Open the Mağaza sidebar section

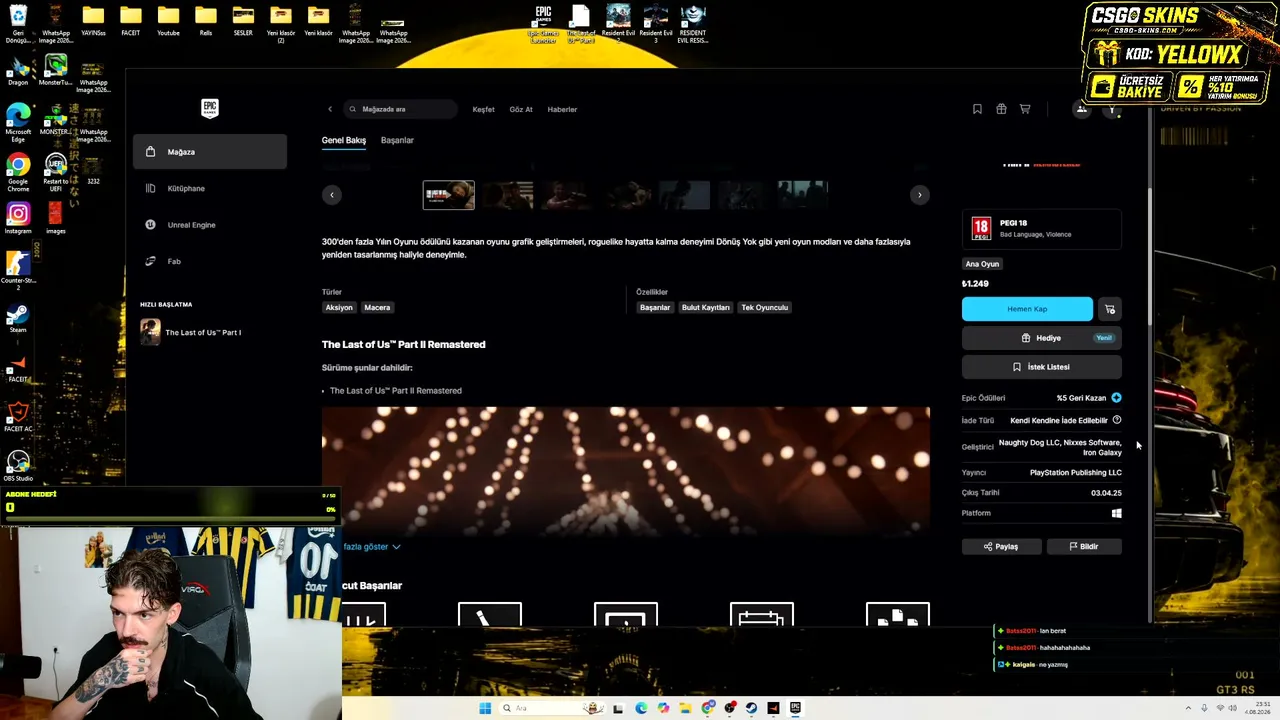(210, 152)
